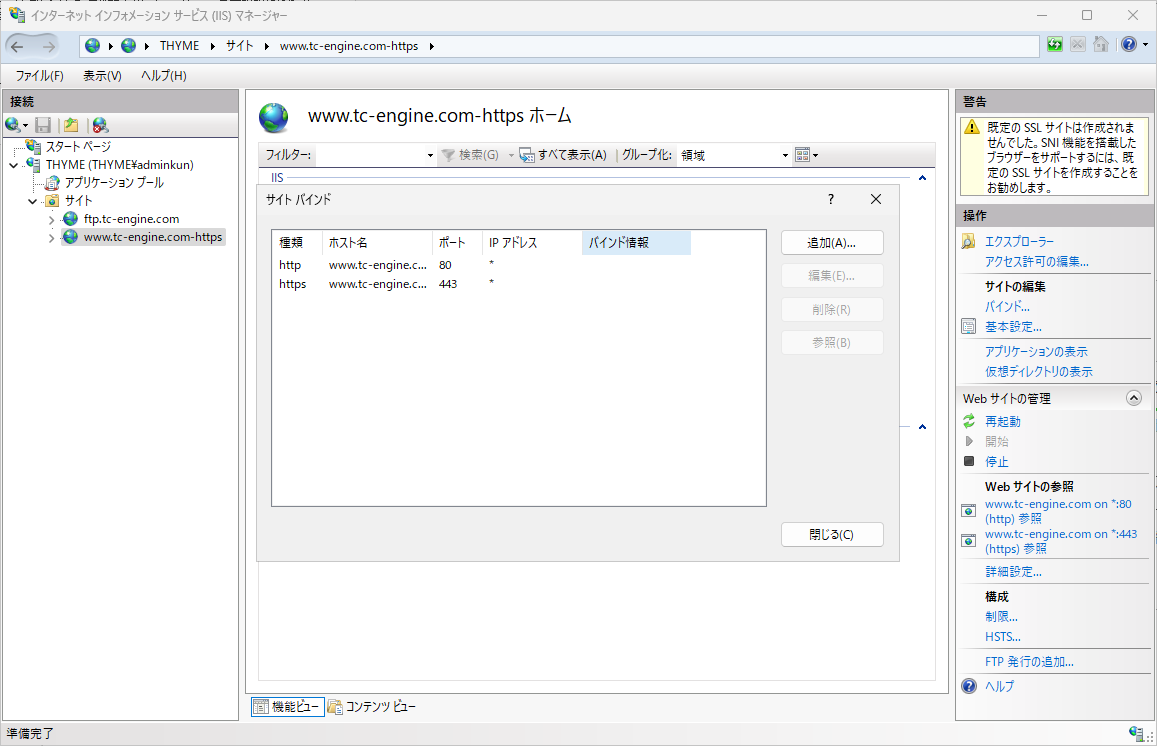The height and width of the screenshot is (746, 1157).
Task: Click the Restart (再起動) icon
Action: (969, 421)
